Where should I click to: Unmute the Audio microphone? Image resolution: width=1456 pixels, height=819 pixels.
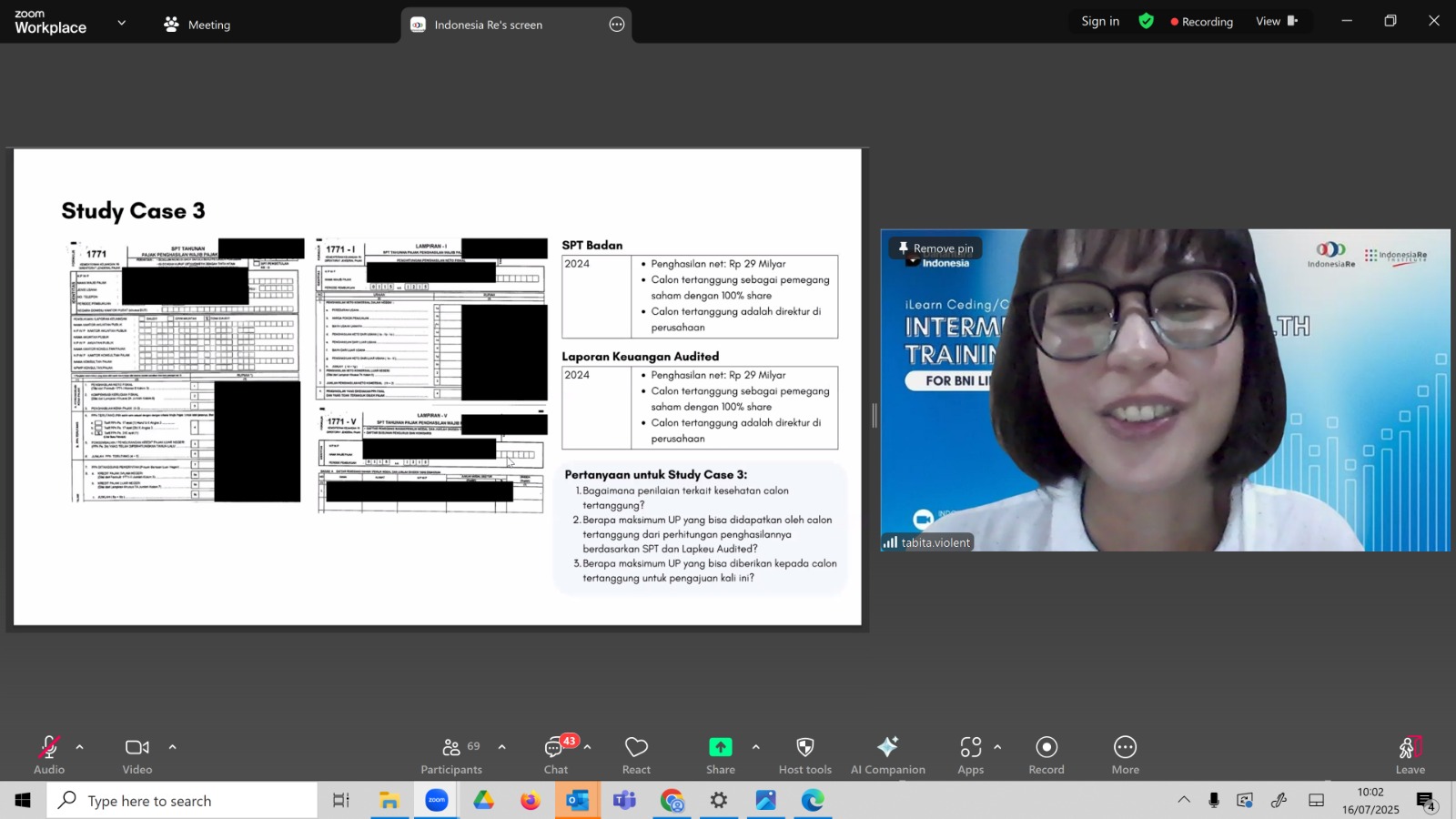49,755
